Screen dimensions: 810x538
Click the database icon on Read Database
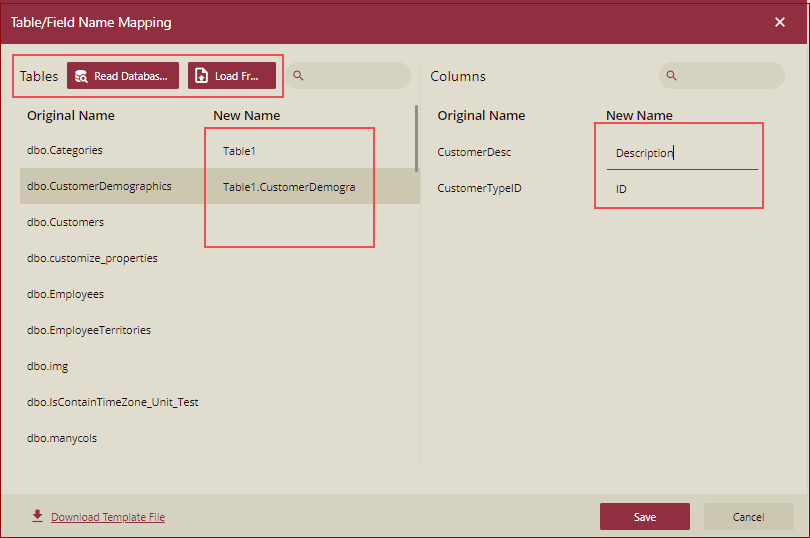(81, 76)
